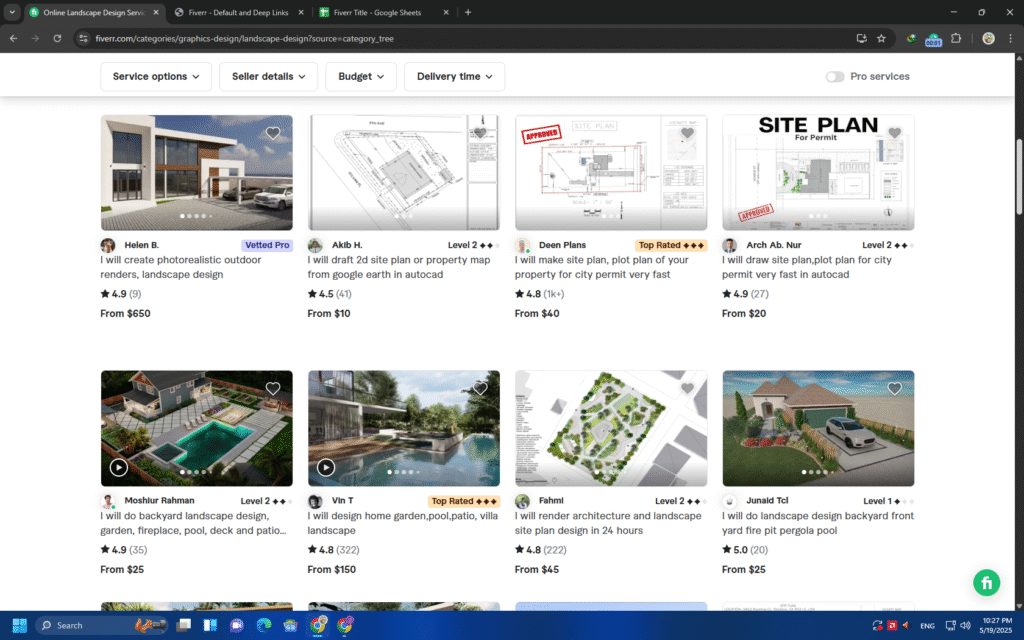
Task: Open the Windows Start menu
Action: 20,625
